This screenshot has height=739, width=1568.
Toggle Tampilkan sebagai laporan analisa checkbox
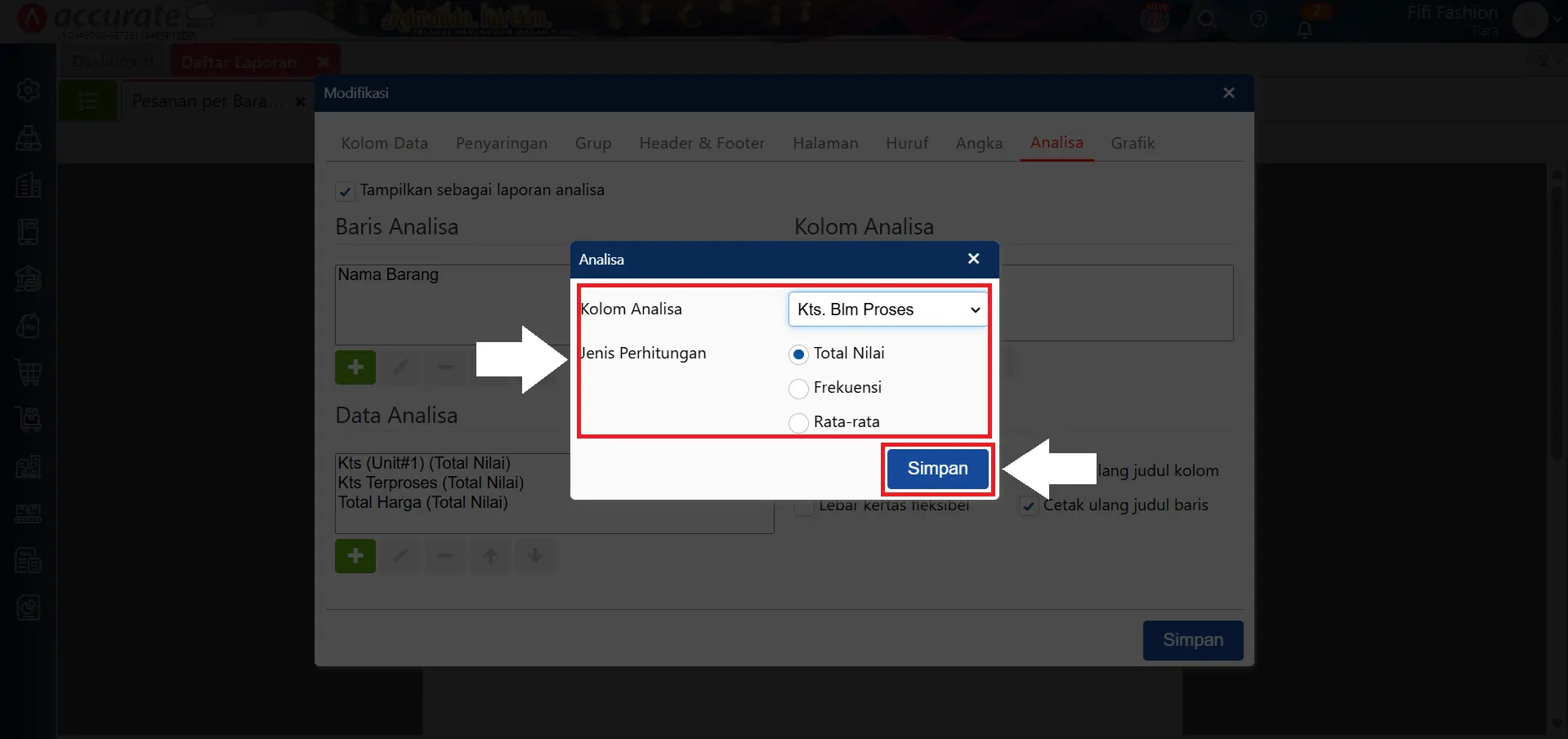point(345,191)
